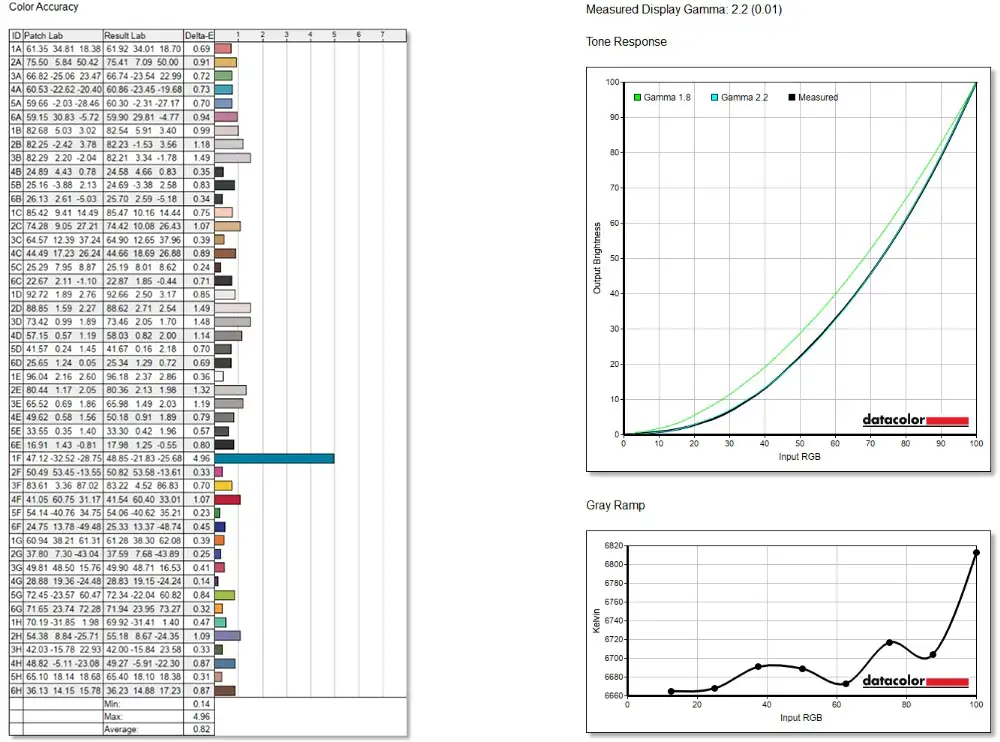Click the ID column header
The height and width of the screenshot is (742, 1000).
click(17, 36)
